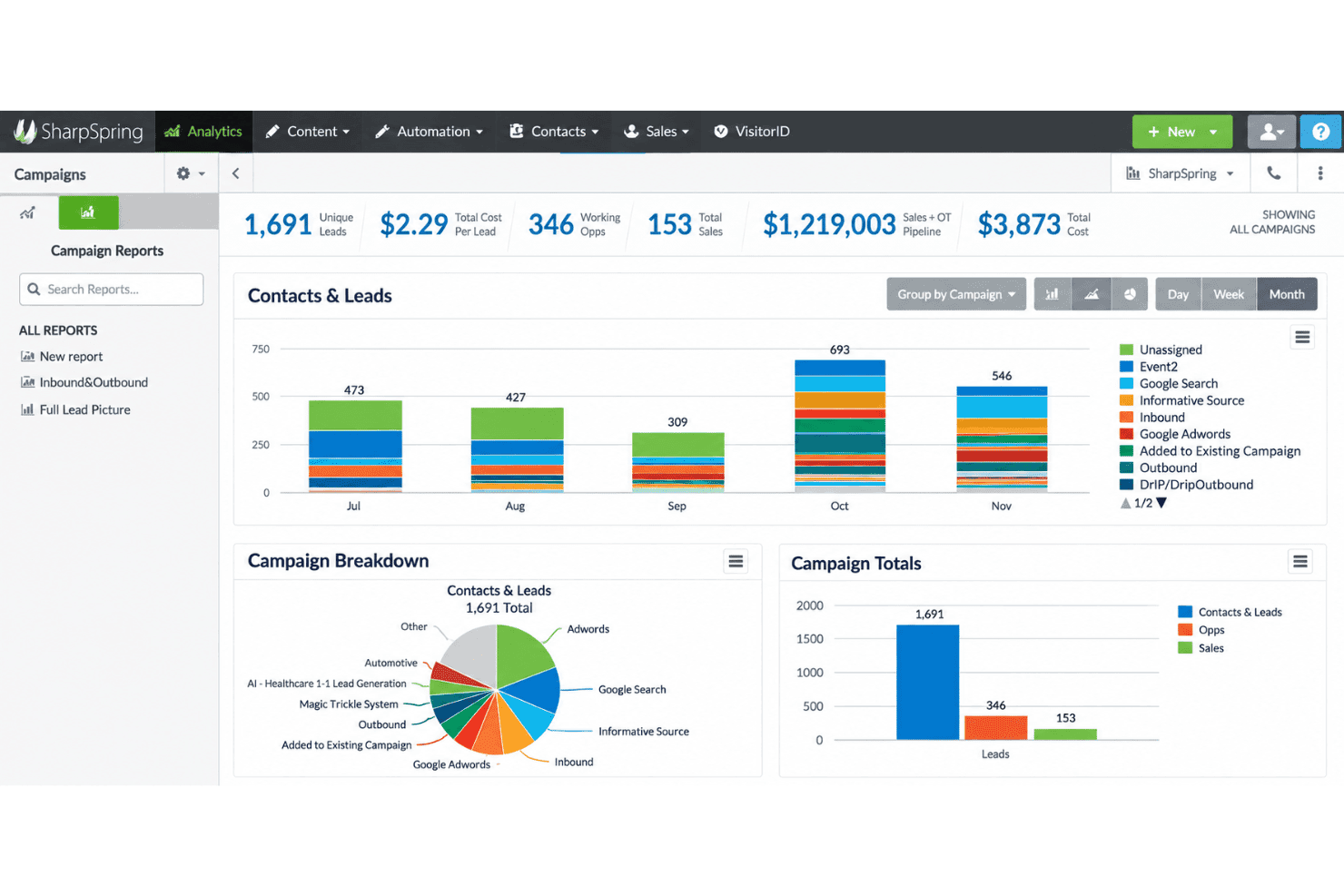Switch to bar chart view icon
Viewport: 1344px width, 896px height.
click(x=1052, y=294)
